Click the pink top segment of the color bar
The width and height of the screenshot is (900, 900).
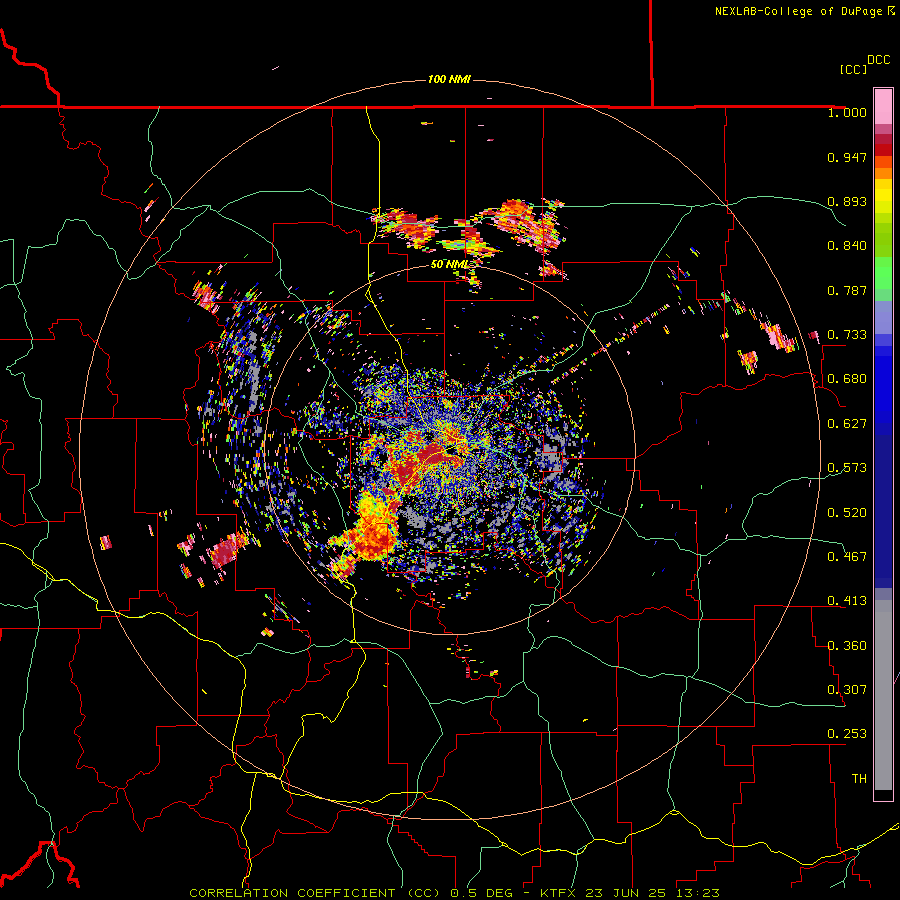point(883,107)
